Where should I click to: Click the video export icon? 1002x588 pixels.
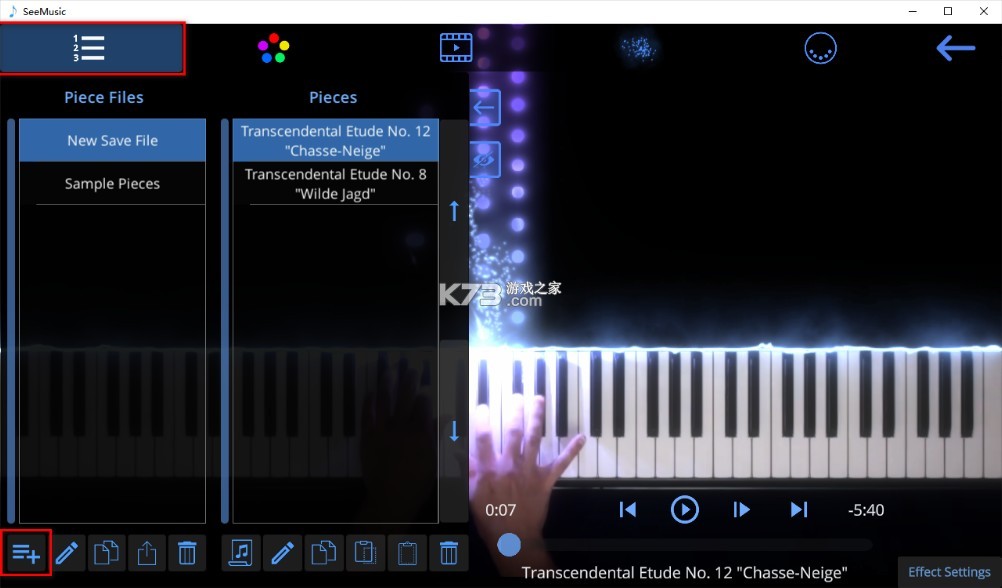point(456,46)
